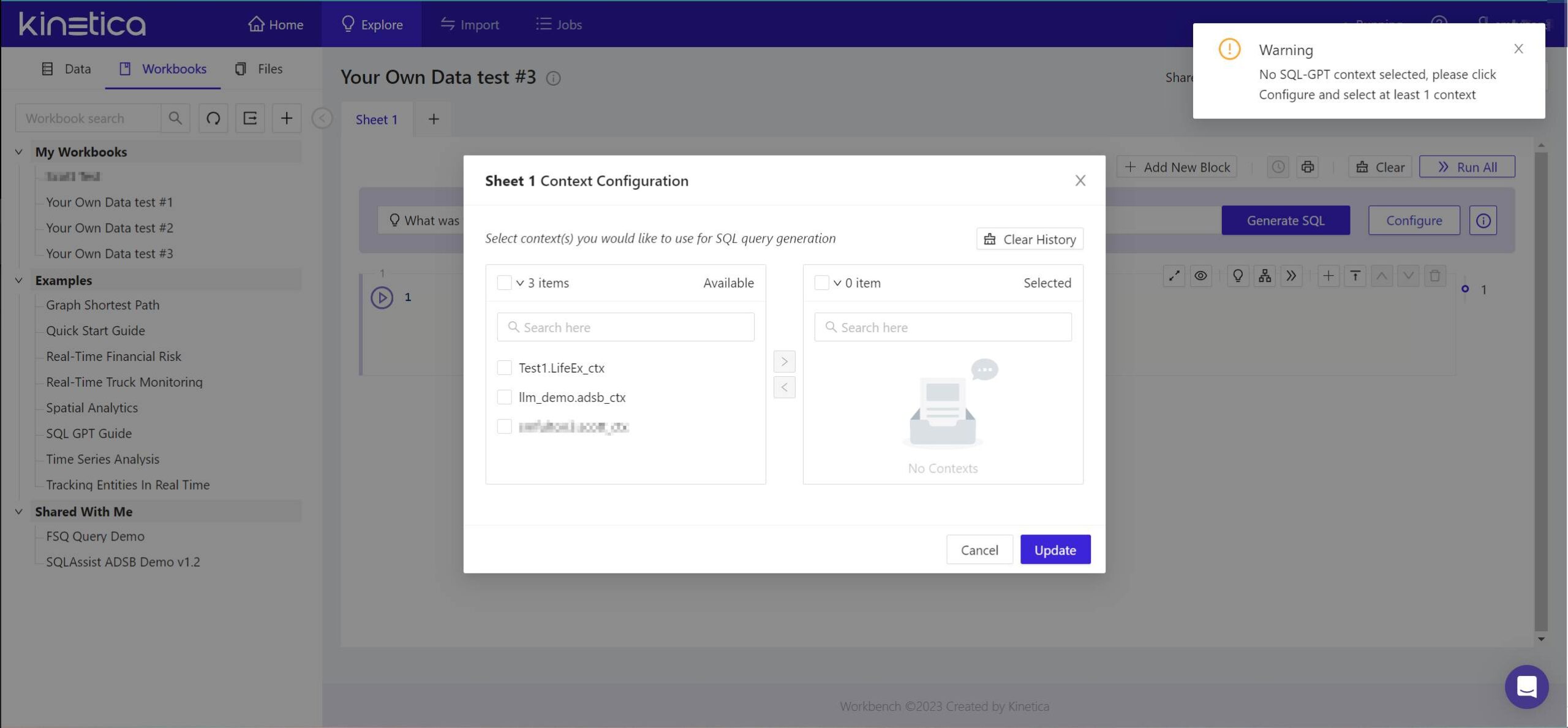This screenshot has width=1568, height=728.
Task: Toggle select-all checkbox for Available items
Action: point(504,282)
